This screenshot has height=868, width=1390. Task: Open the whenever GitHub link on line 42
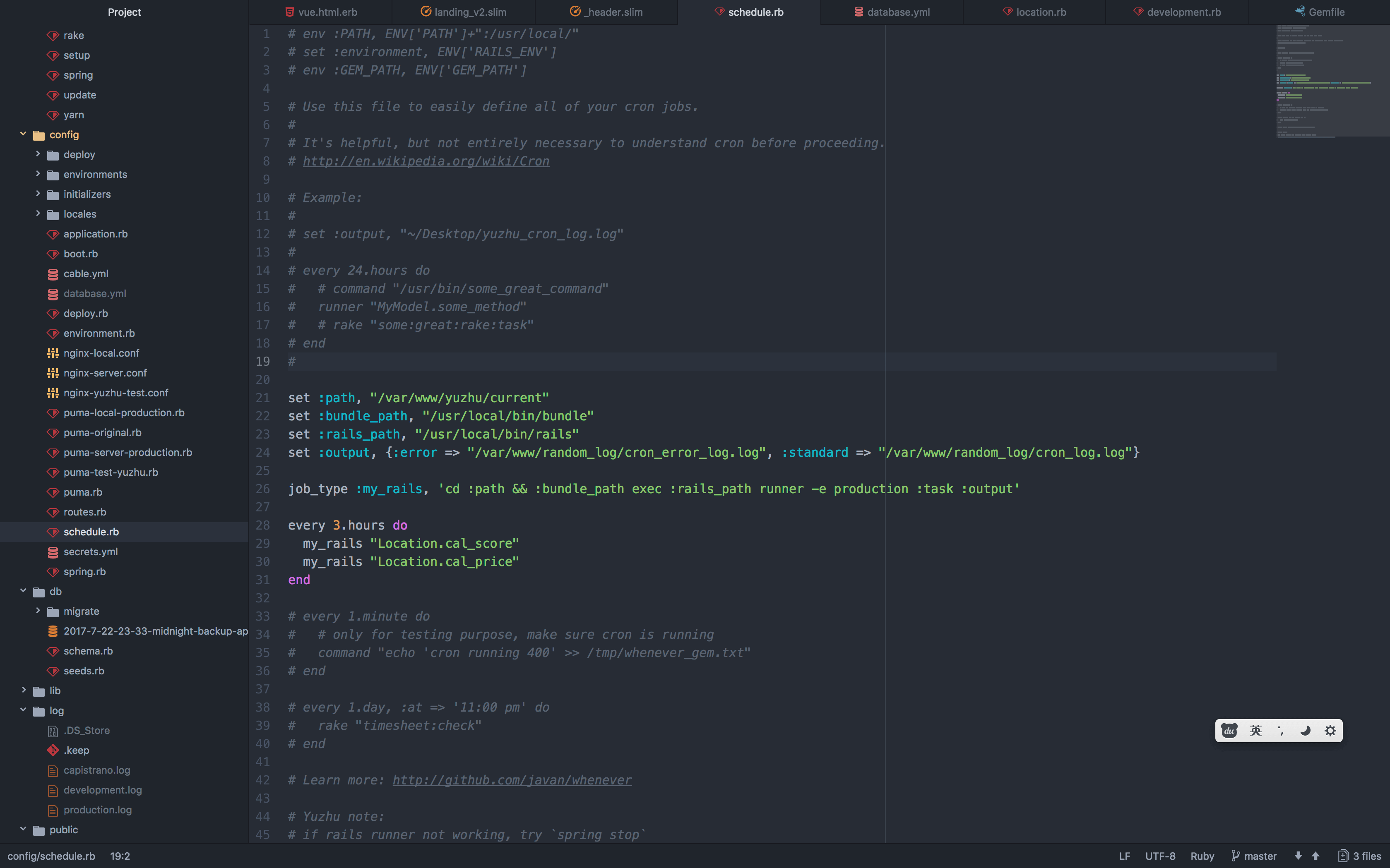pyautogui.click(x=512, y=779)
